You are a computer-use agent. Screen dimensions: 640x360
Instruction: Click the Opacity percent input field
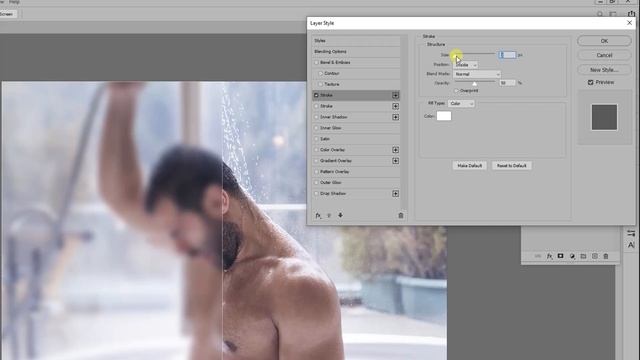[x=507, y=83]
